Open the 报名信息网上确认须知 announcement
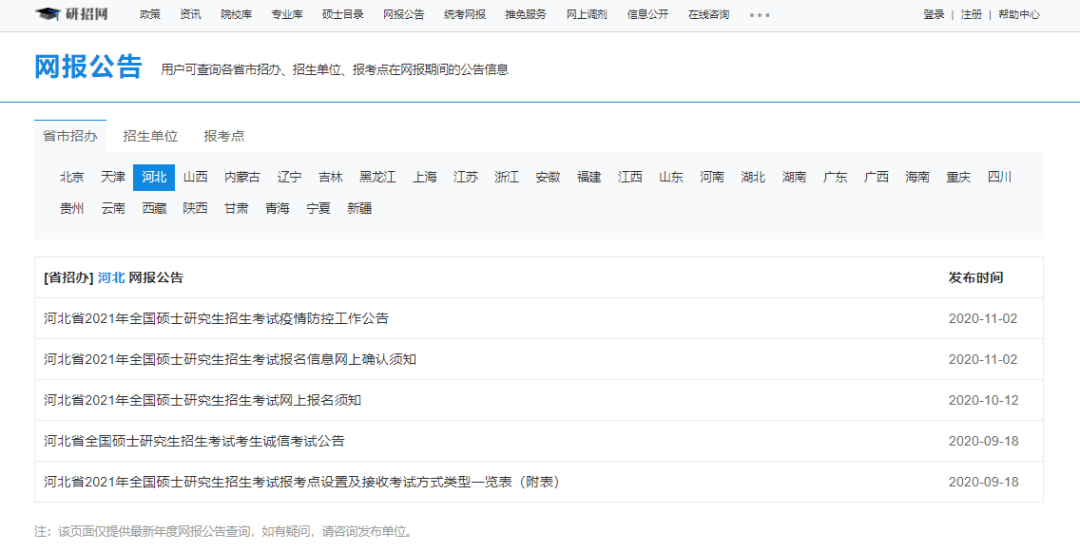 230,359
